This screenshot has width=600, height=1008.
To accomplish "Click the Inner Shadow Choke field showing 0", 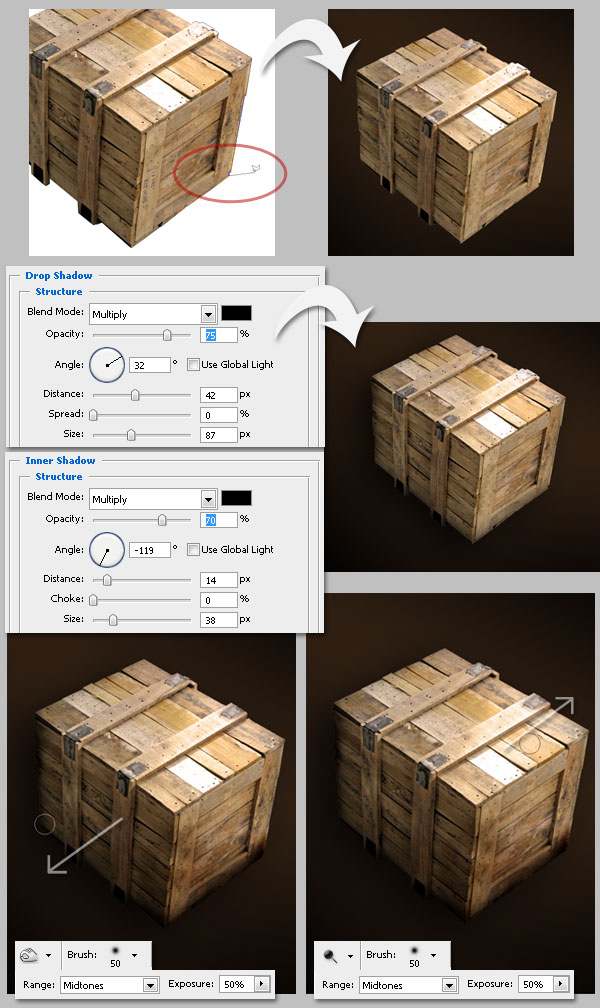I will click(219, 600).
